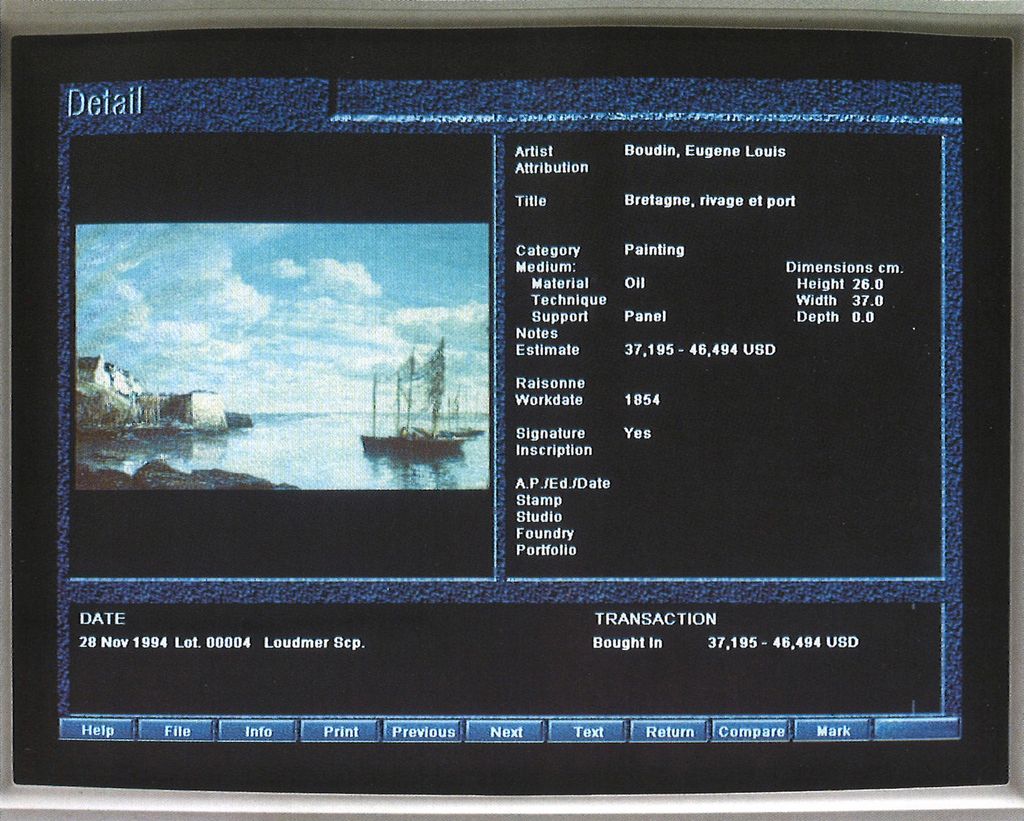Print the current artwork record

coord(341,731)
